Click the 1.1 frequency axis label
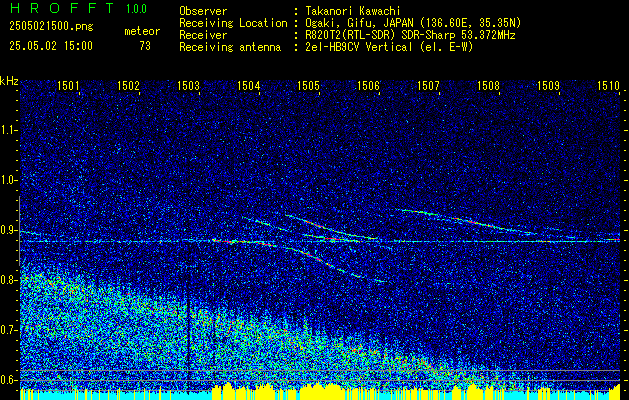The height and width of the screenshot is (400, 629). 9,130
